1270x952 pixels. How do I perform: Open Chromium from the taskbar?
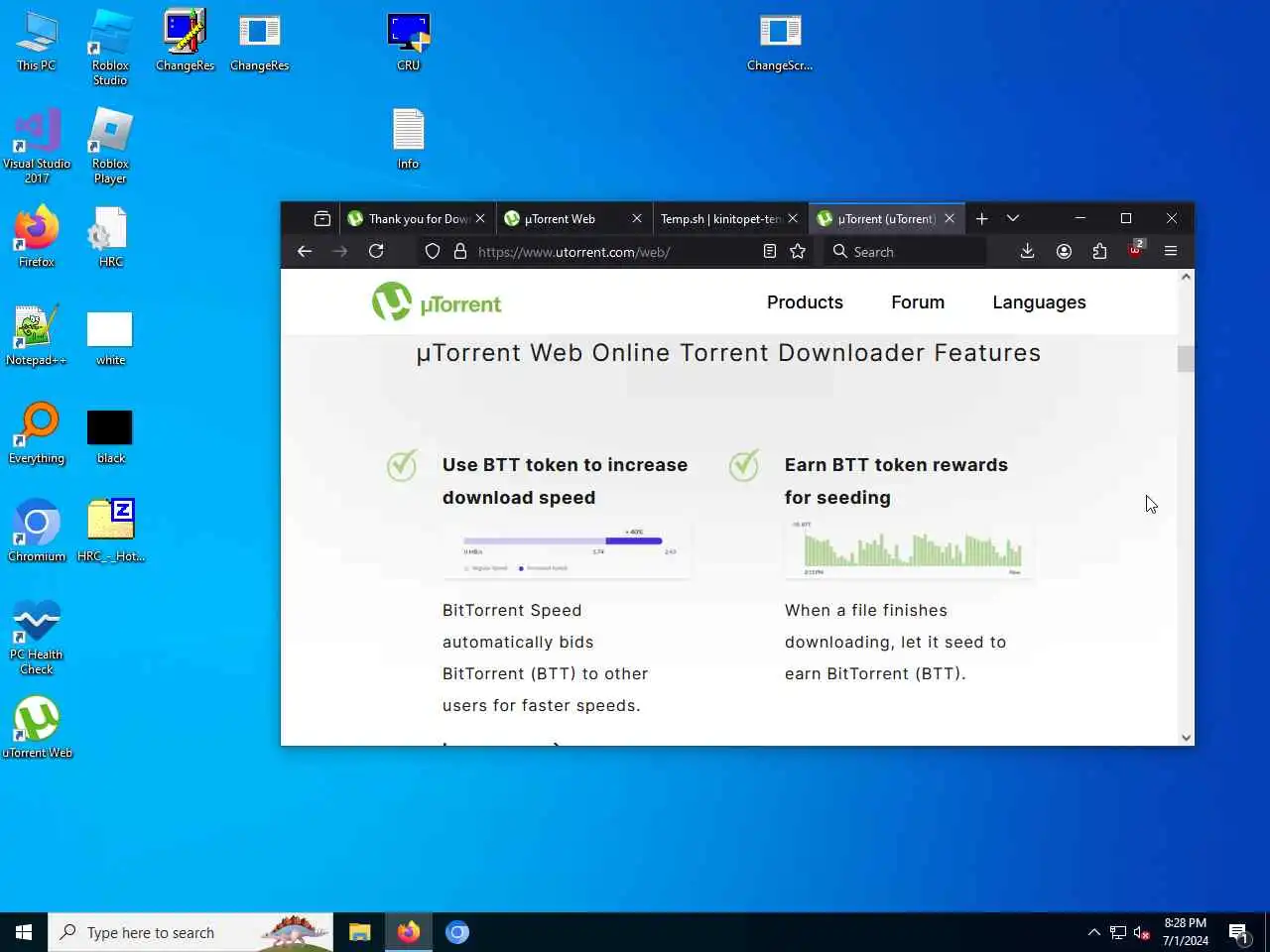[x=456, y=932]
